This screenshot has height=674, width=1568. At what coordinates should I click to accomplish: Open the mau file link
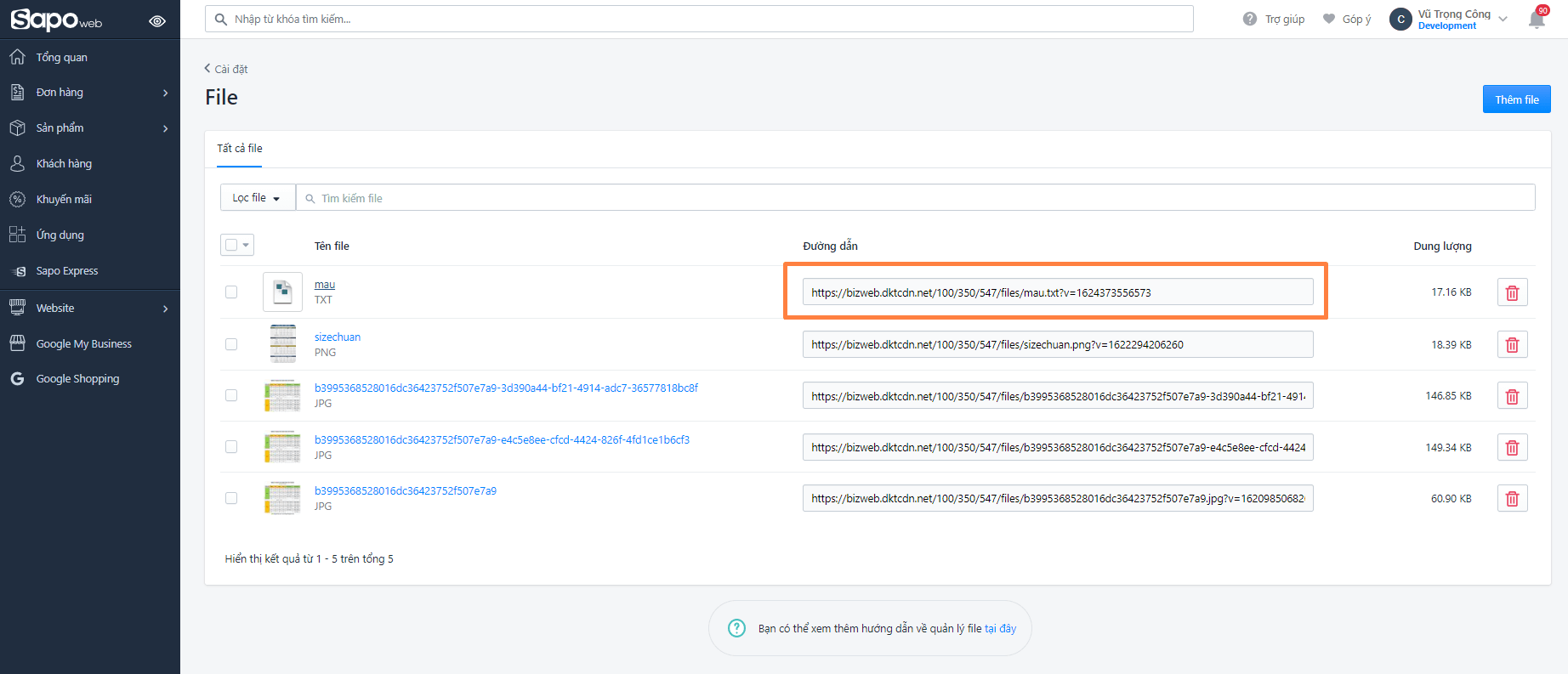click(325, 285)
